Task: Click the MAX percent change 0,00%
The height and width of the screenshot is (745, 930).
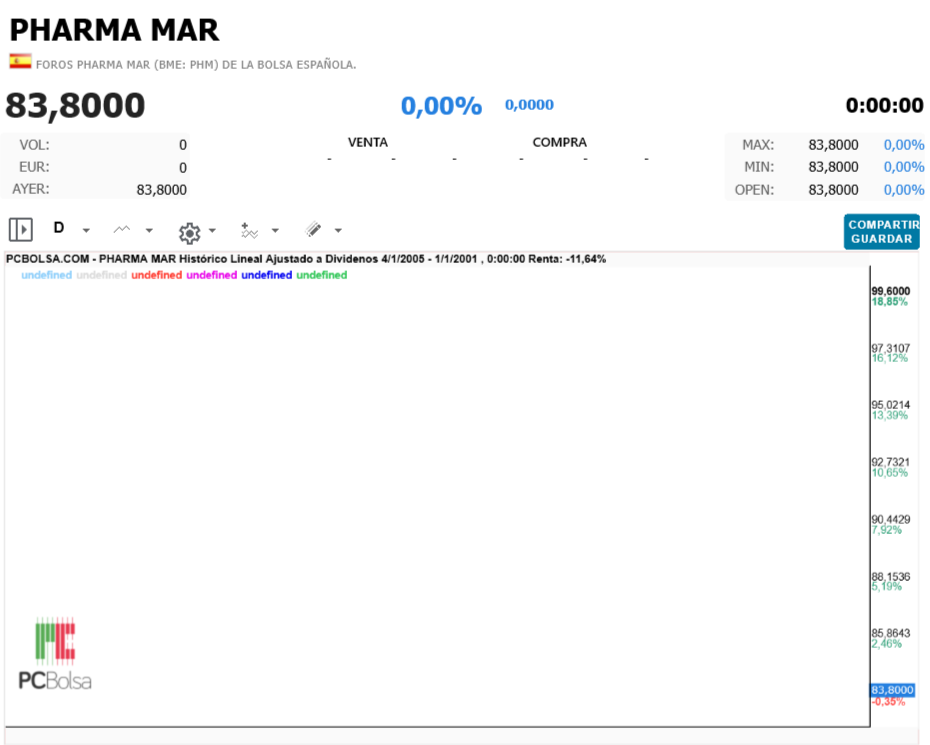Action: pos(904,145)
